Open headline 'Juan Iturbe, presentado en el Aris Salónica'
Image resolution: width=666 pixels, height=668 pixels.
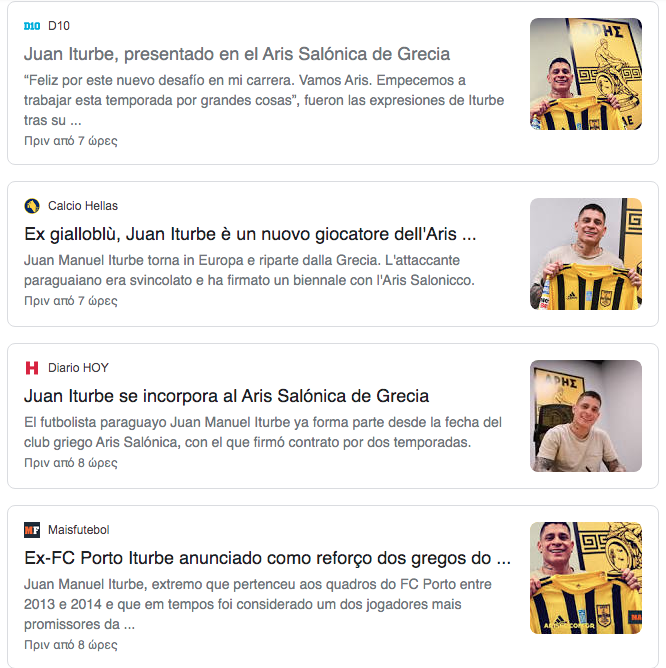click(x=237, y=54)
